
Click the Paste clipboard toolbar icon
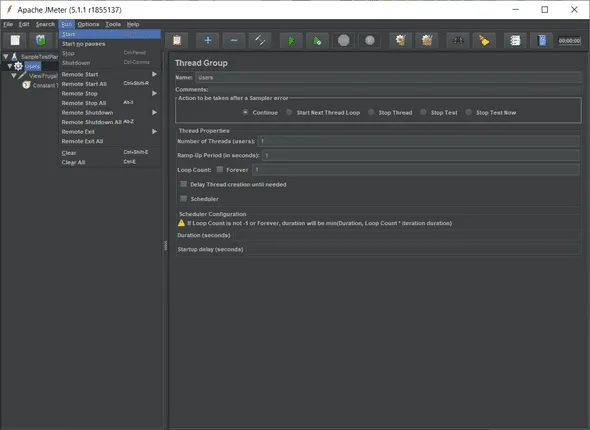tap(177, 40)
